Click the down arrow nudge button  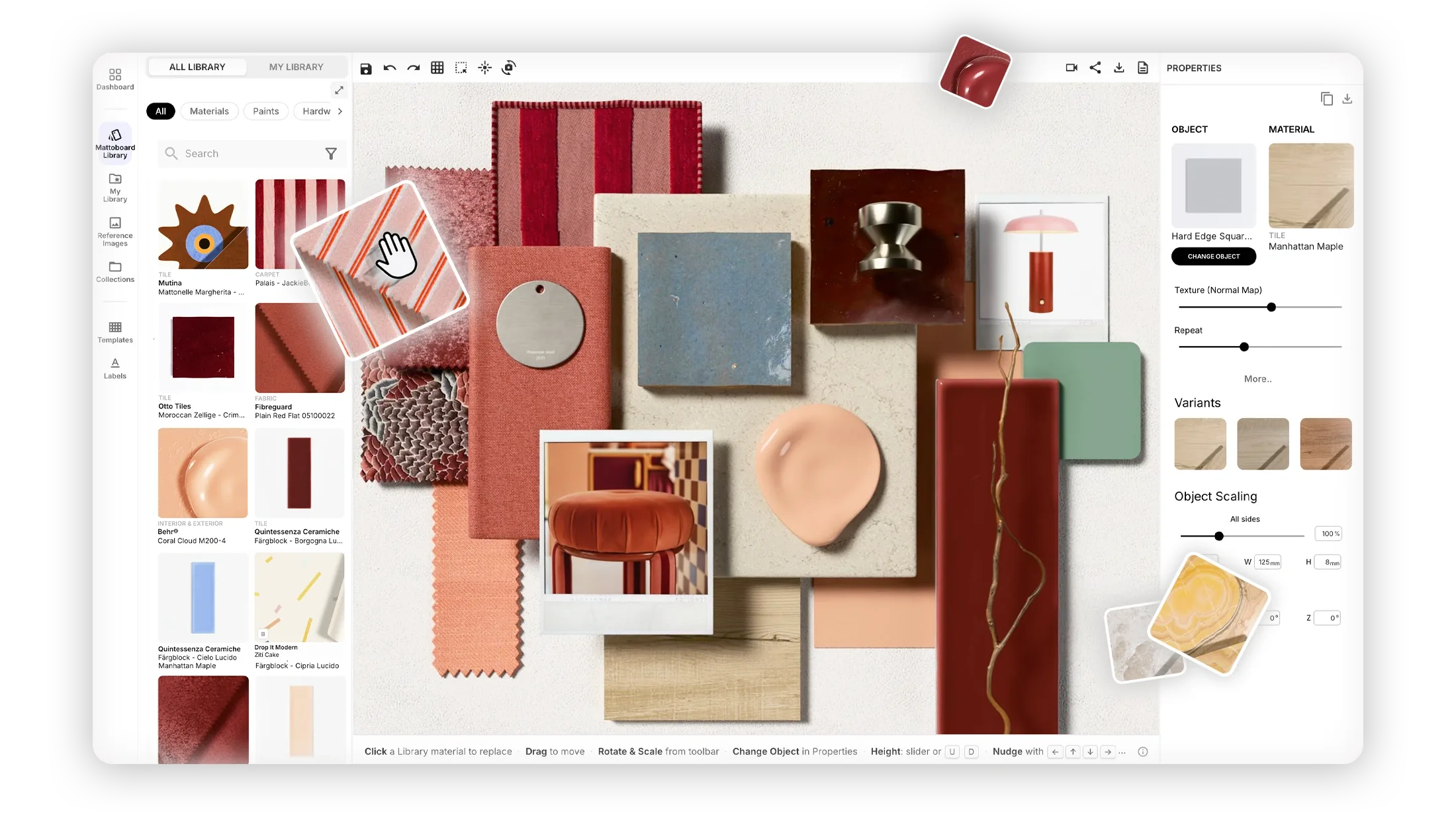(x=1090, y=752)
